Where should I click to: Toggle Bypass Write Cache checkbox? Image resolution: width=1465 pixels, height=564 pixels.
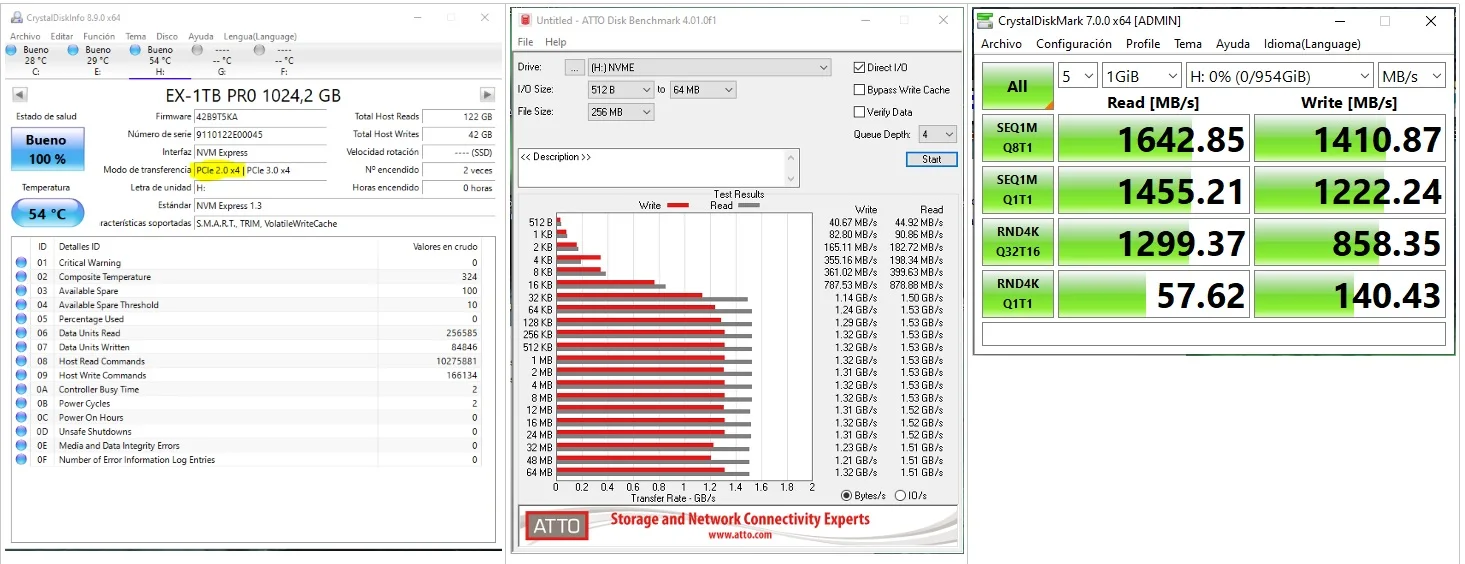859,89
